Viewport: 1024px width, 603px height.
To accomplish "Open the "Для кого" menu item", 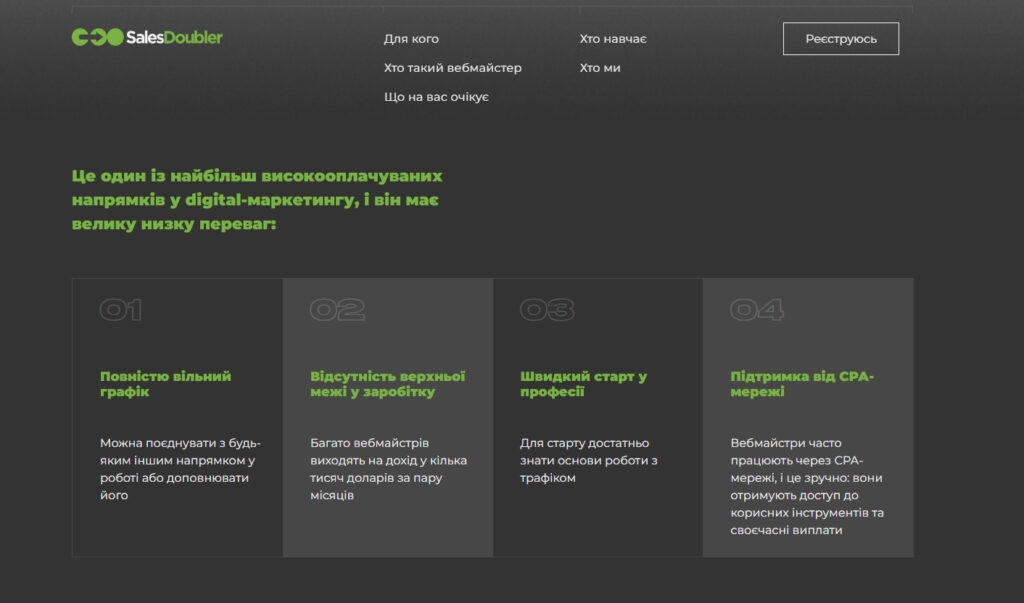I will [x=411, y=39].
